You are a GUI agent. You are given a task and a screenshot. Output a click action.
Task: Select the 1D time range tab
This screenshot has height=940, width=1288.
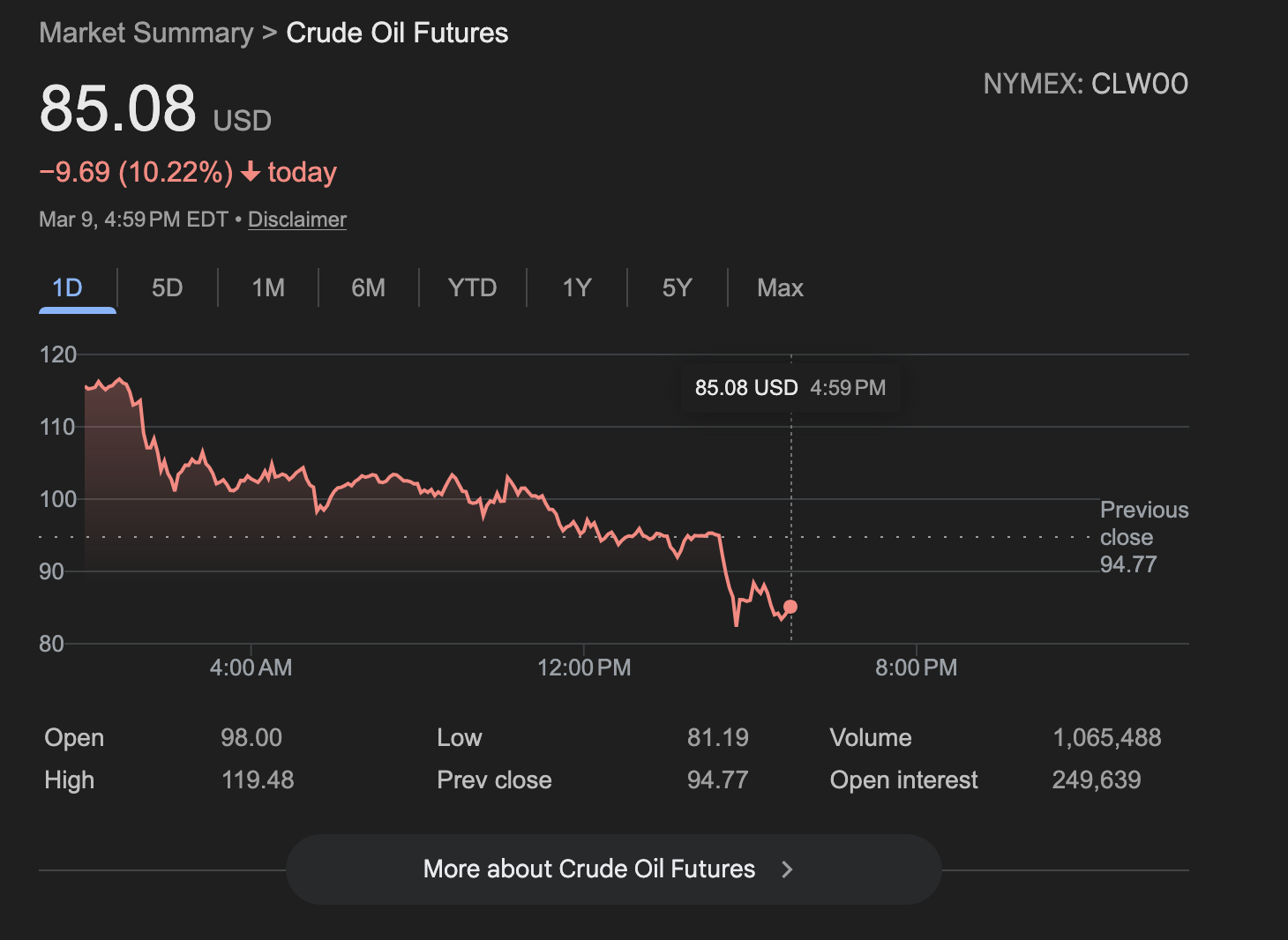pyautogui.click(x=68, y=288)
